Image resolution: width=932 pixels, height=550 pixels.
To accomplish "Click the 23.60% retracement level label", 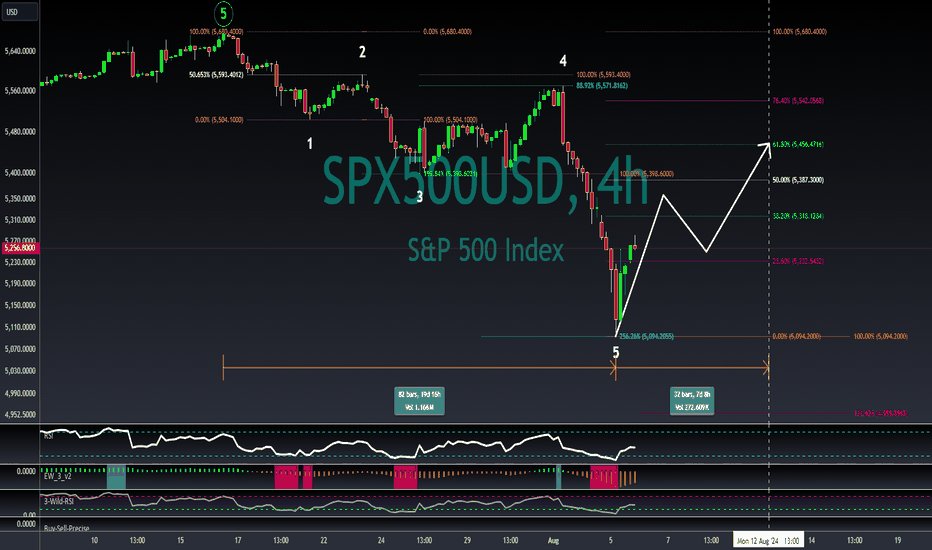I will pos(798,260).
